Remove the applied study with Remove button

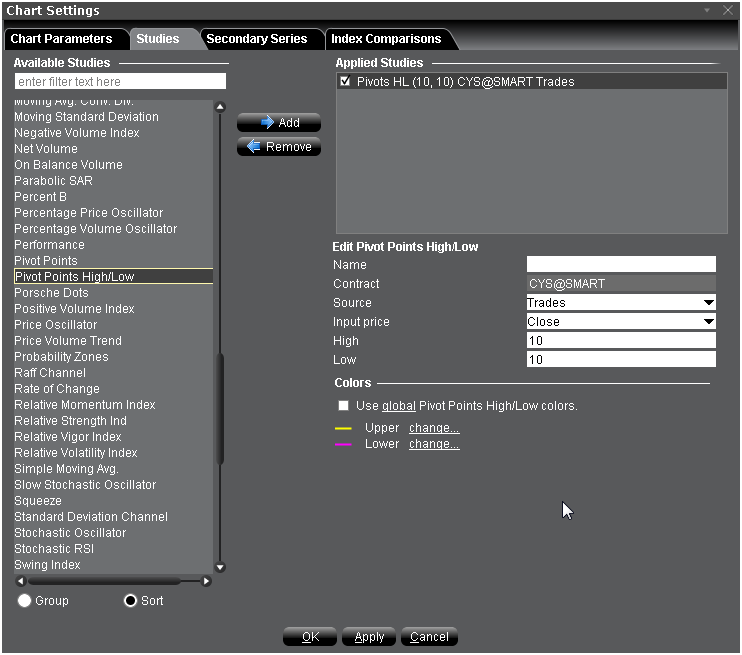coord(279,147)
